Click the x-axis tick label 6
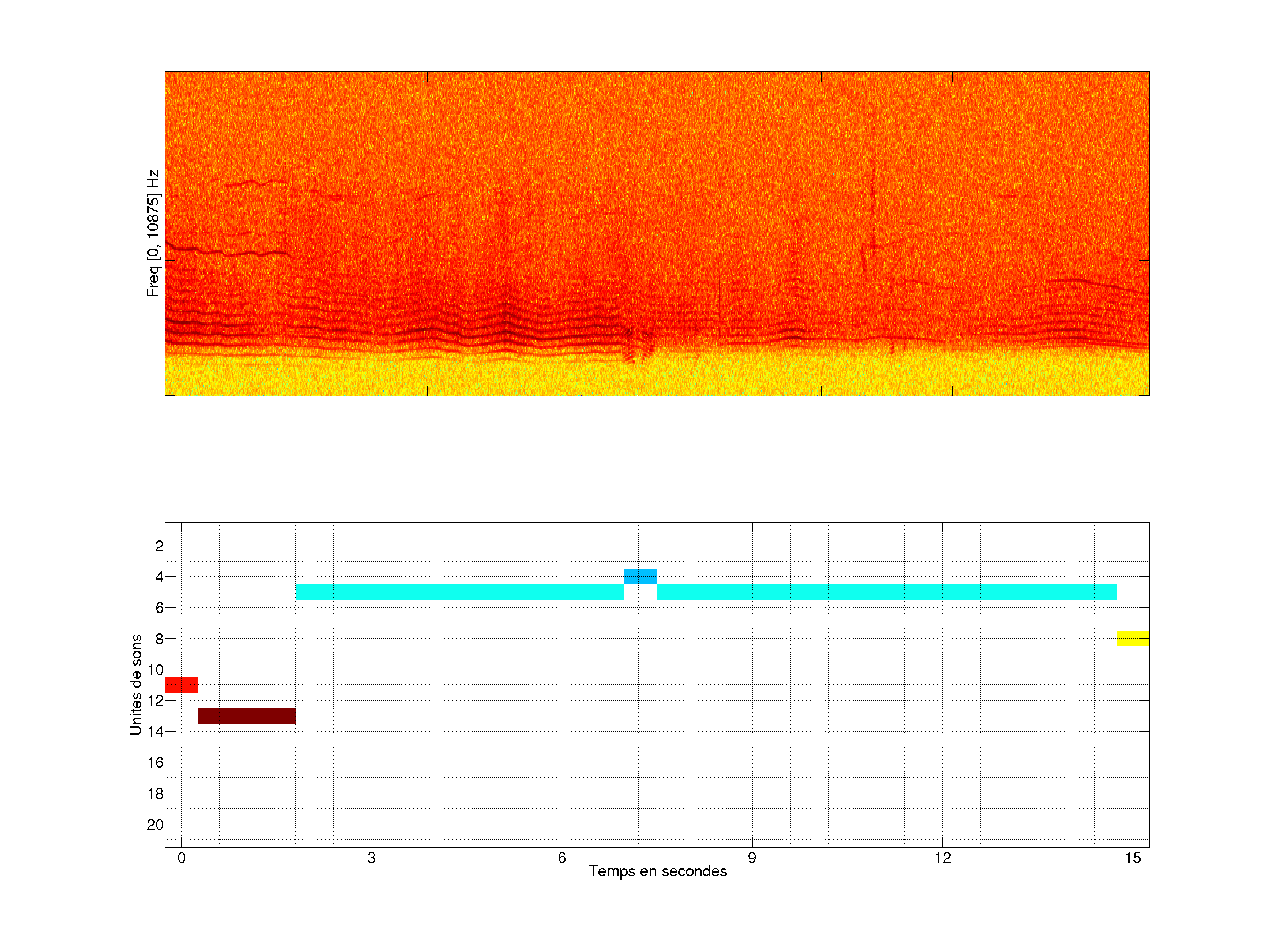This screenshot has height=952, width=1270. coord(561,858)
